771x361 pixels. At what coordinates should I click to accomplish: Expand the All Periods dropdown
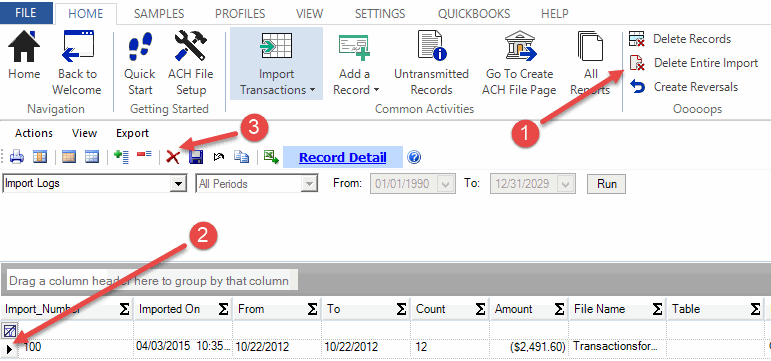[x=309, y=184]
